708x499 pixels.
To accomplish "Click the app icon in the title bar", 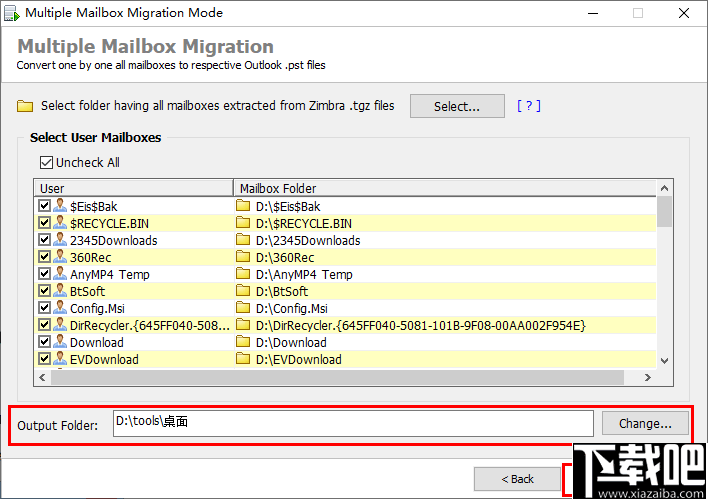I will (x=12, y=13).
